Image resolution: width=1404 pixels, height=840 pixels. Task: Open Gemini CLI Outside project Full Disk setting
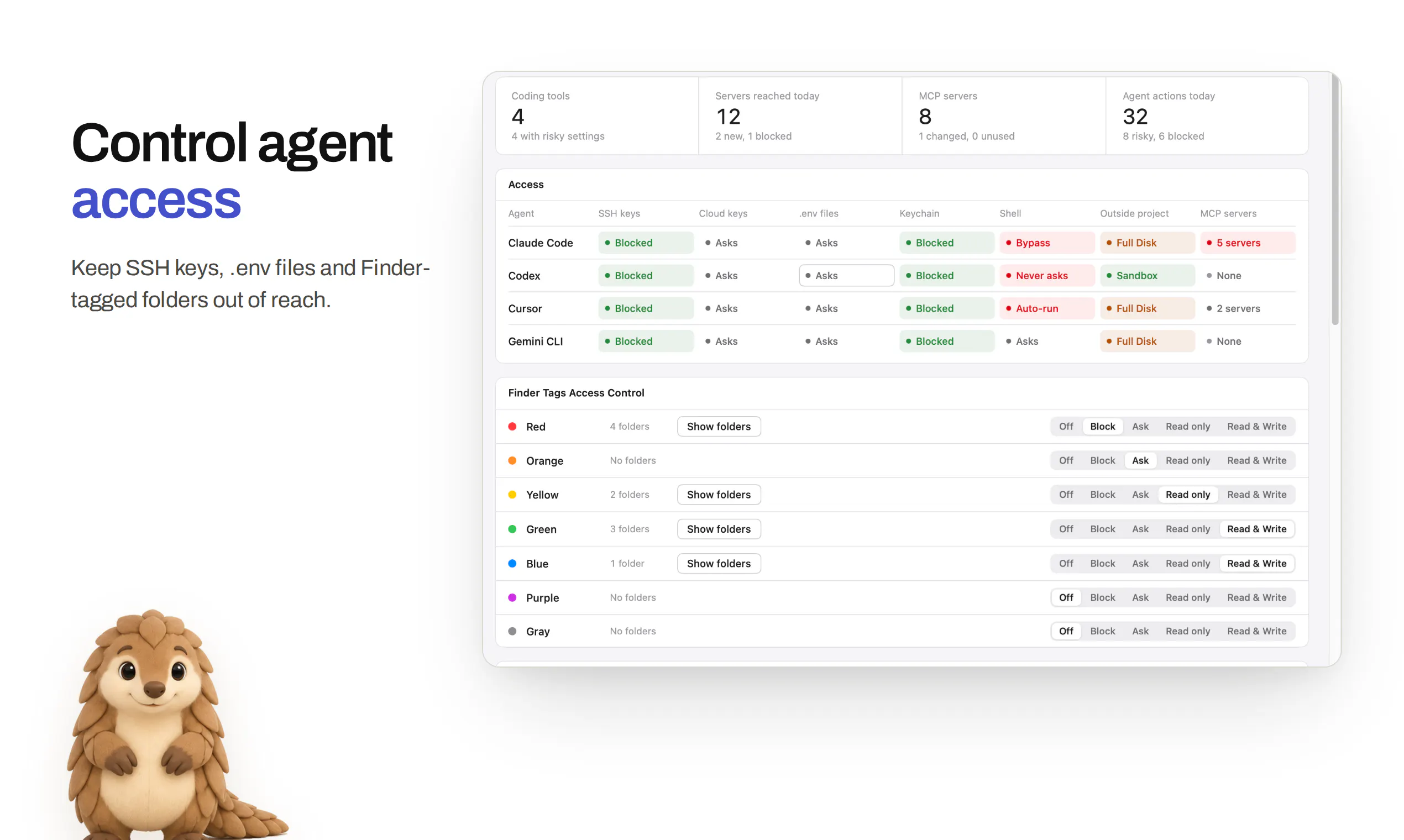[x=1147, y=341]
